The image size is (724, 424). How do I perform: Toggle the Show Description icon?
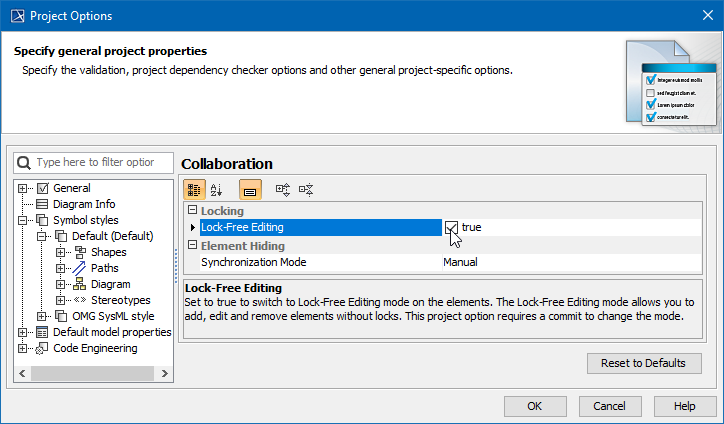(x=250, y=189)
